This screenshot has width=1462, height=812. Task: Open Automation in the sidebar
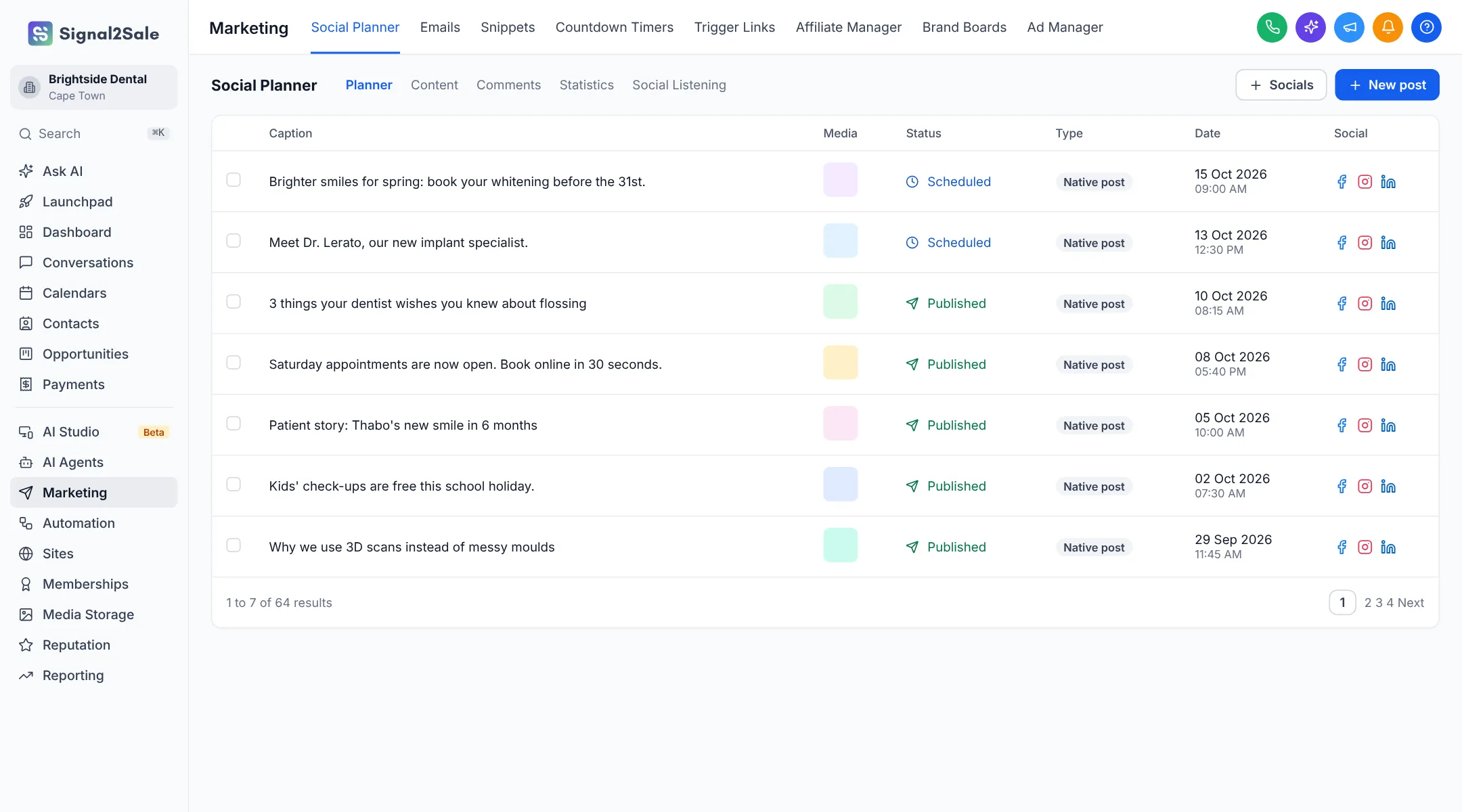[93, 523]
